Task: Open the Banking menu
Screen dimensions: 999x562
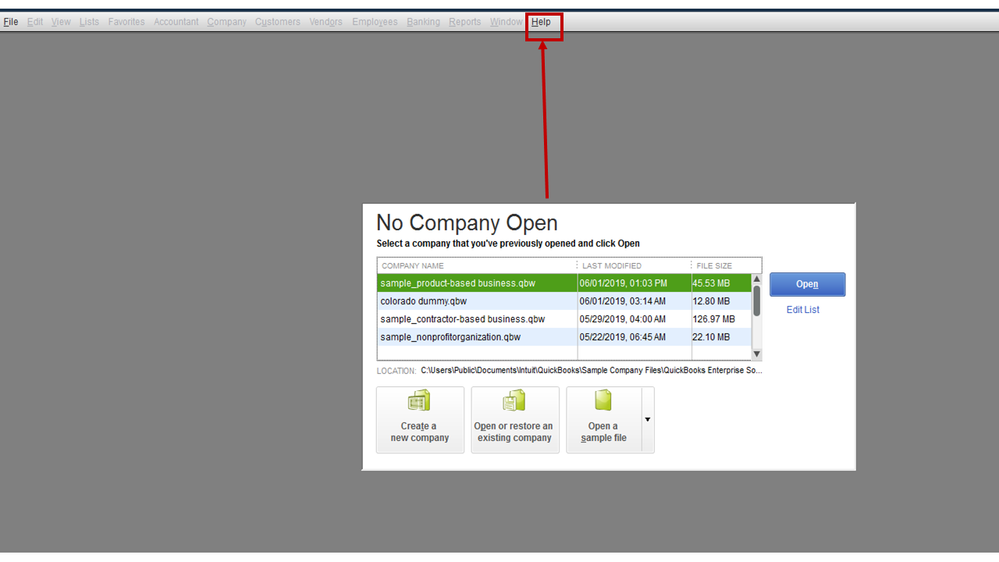Action: tap(423, 22)
